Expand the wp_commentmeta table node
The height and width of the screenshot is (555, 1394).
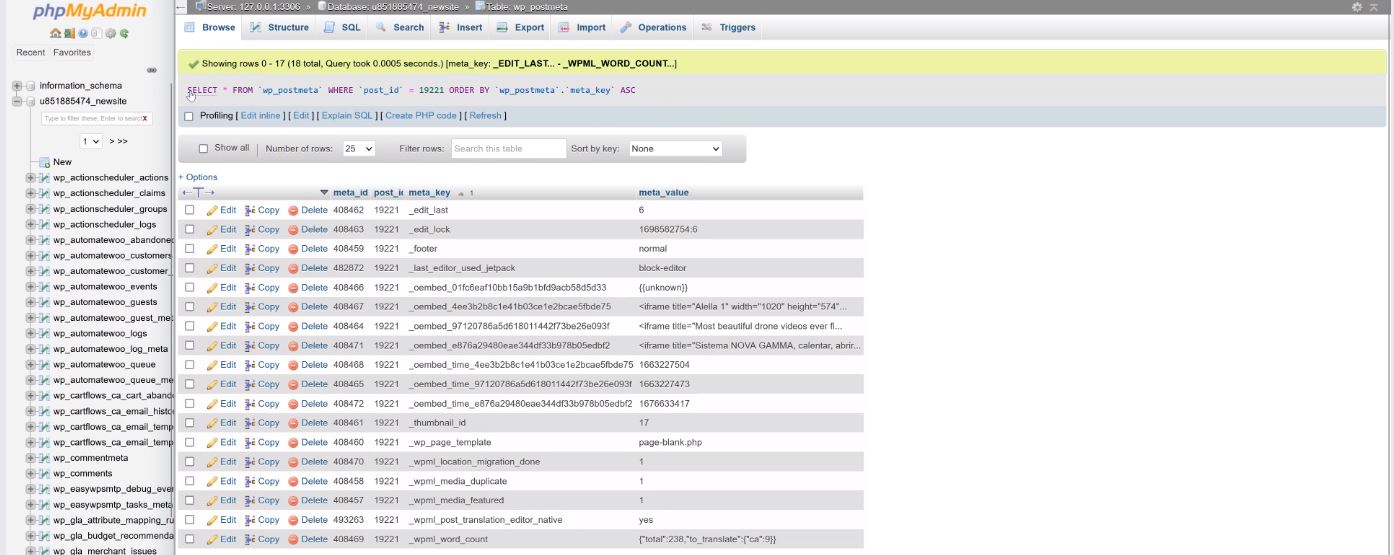[31, 458]
